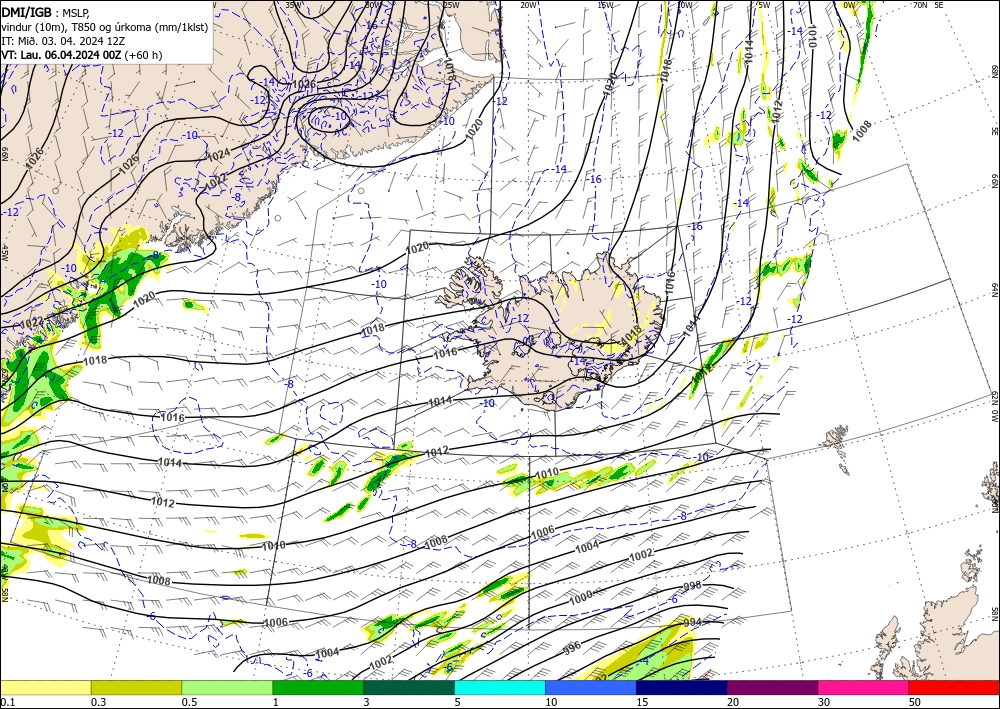Click legend scale value '3'

(366, 702)
